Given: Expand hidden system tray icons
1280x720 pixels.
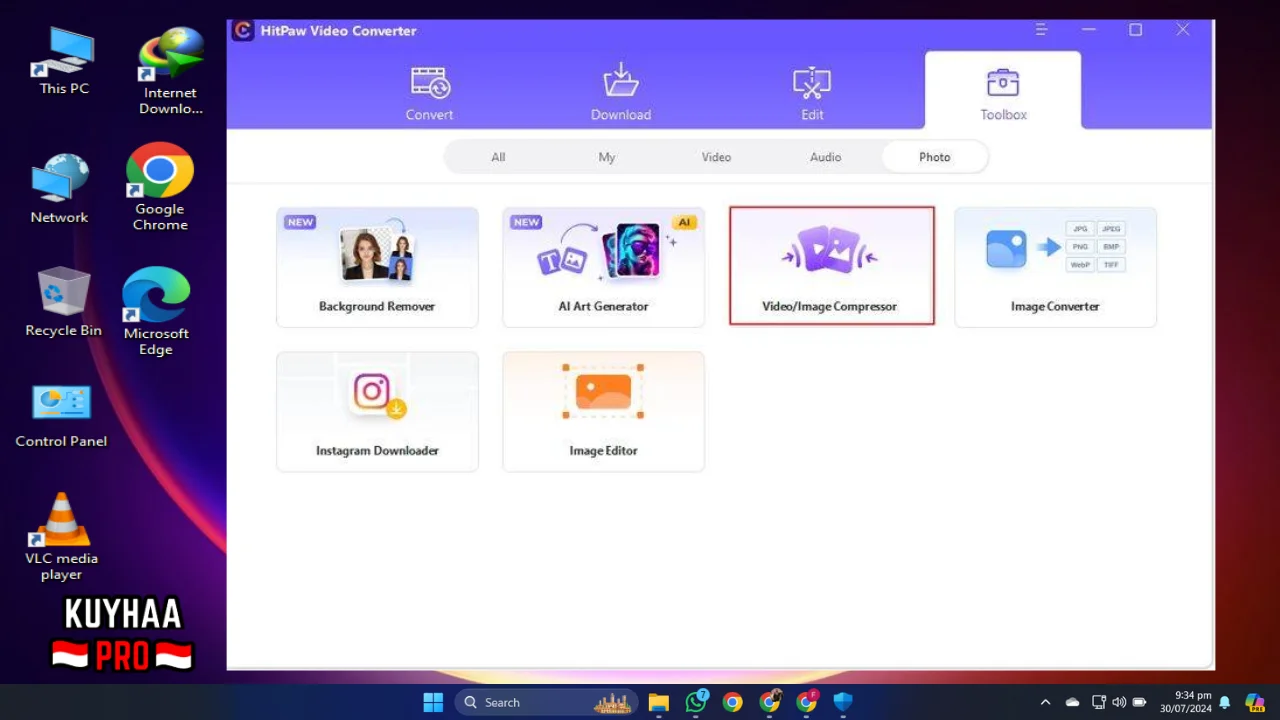Looking at the screenshot, I should 1046,702.
